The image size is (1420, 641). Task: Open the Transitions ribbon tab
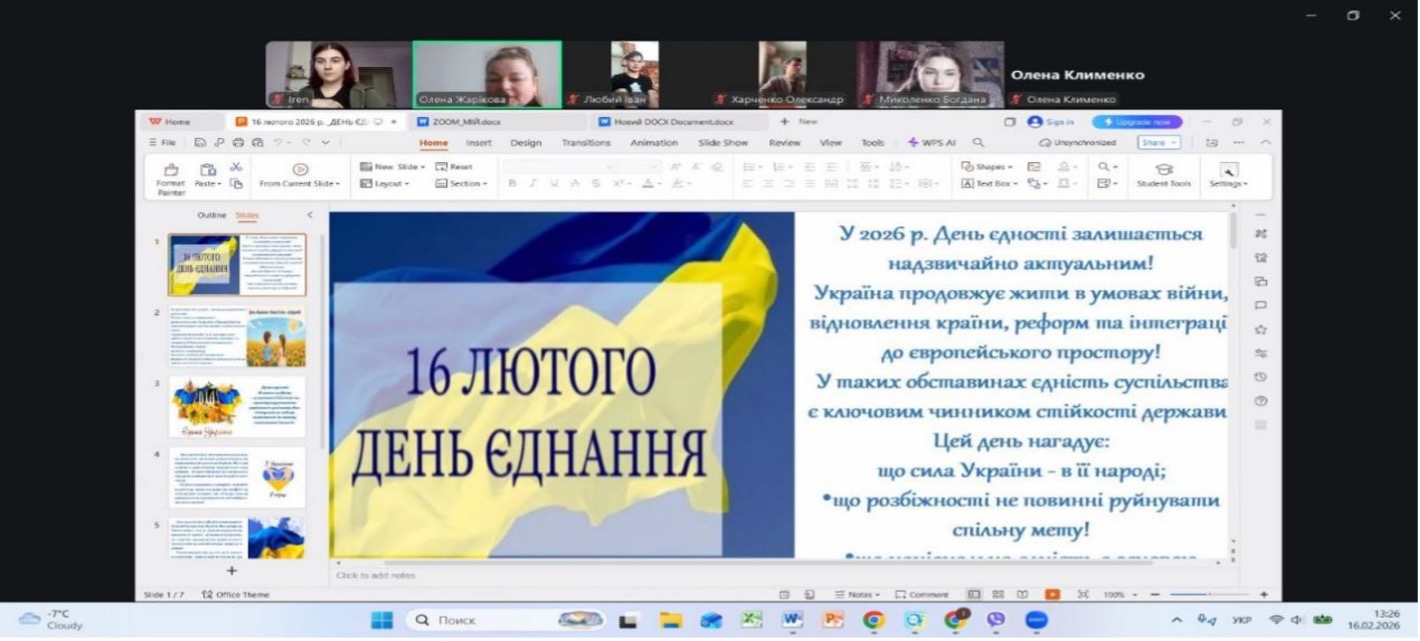[585, 143]
